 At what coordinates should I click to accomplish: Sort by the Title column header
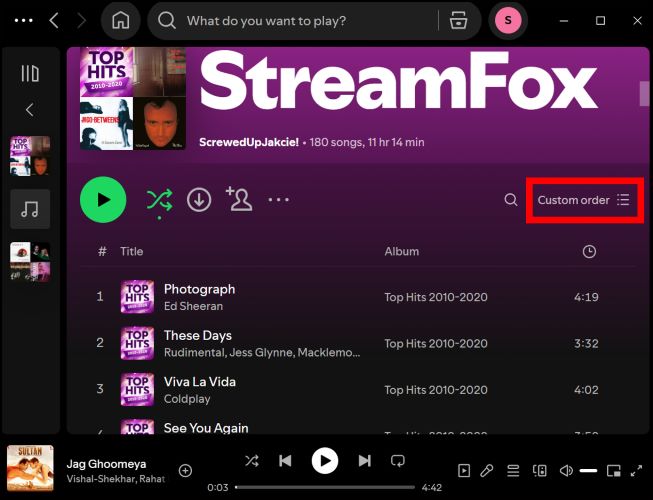click(x=132, y=251)
